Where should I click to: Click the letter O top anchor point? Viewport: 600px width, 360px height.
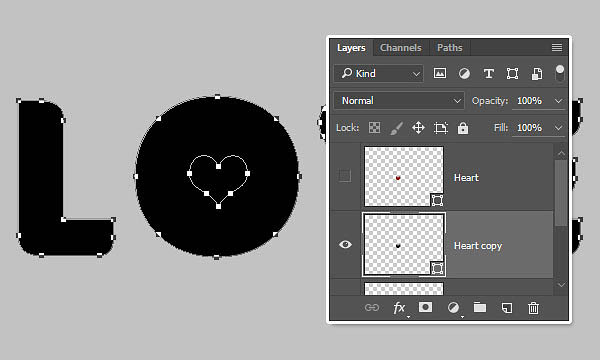(217, 97)
